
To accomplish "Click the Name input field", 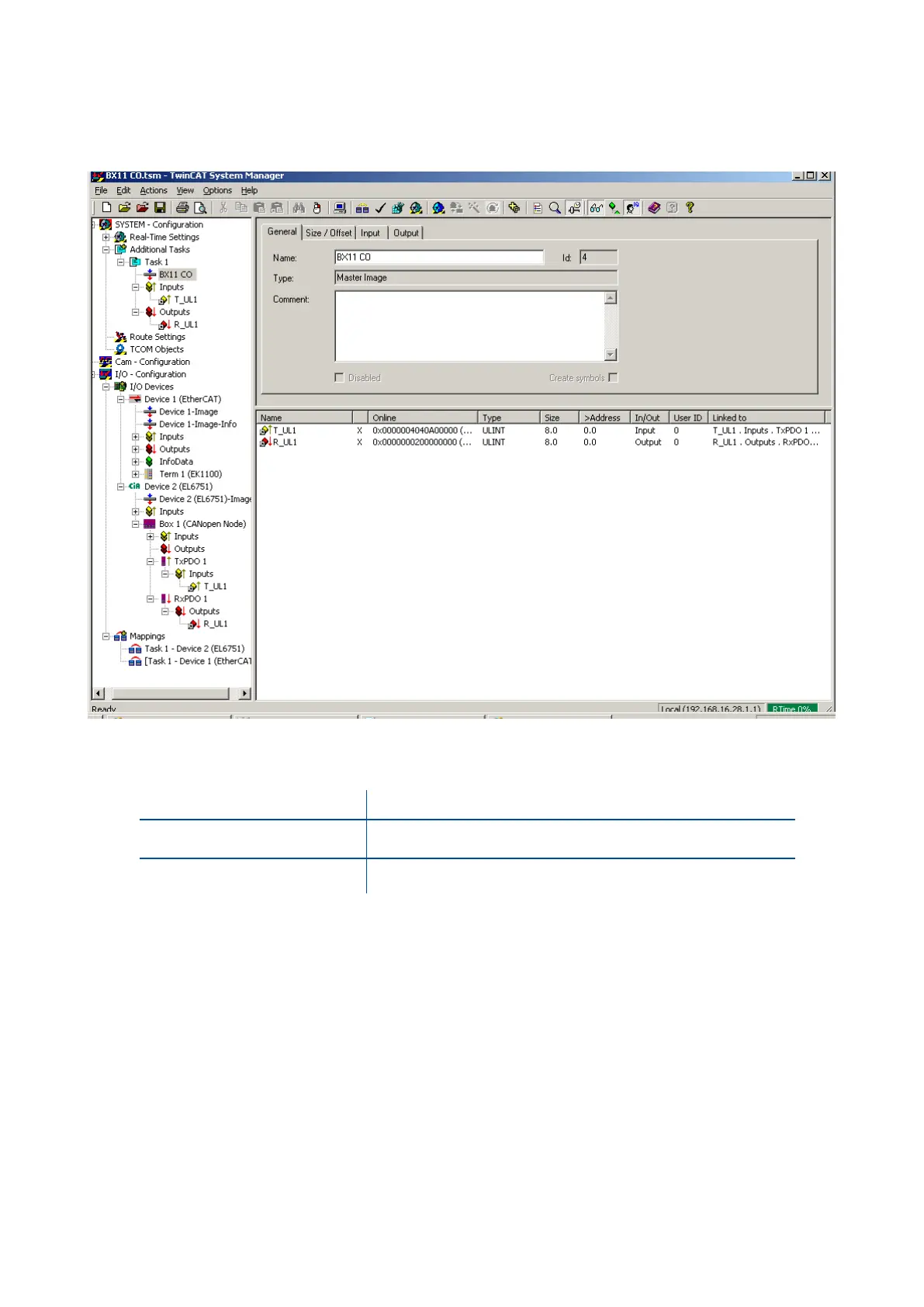I will pyautogui.click(x=438, y=258).
